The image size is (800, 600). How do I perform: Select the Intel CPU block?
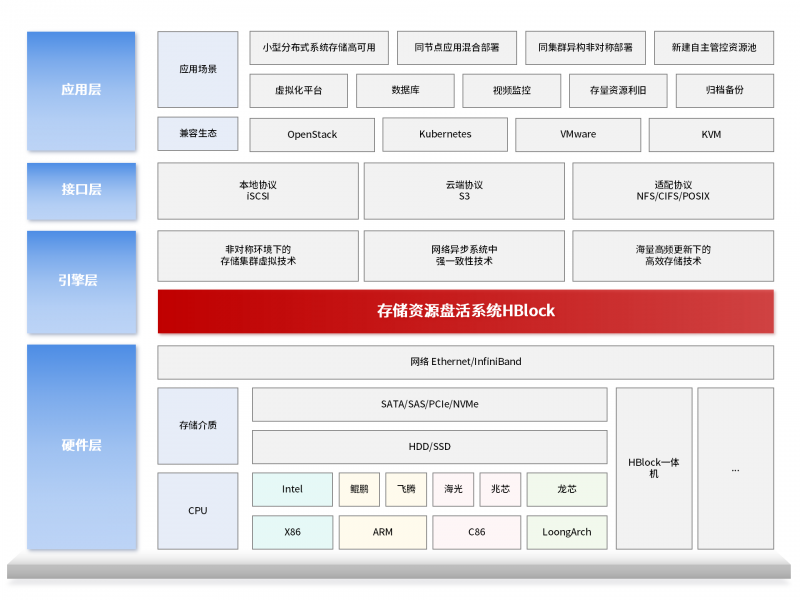pos(292,489)
